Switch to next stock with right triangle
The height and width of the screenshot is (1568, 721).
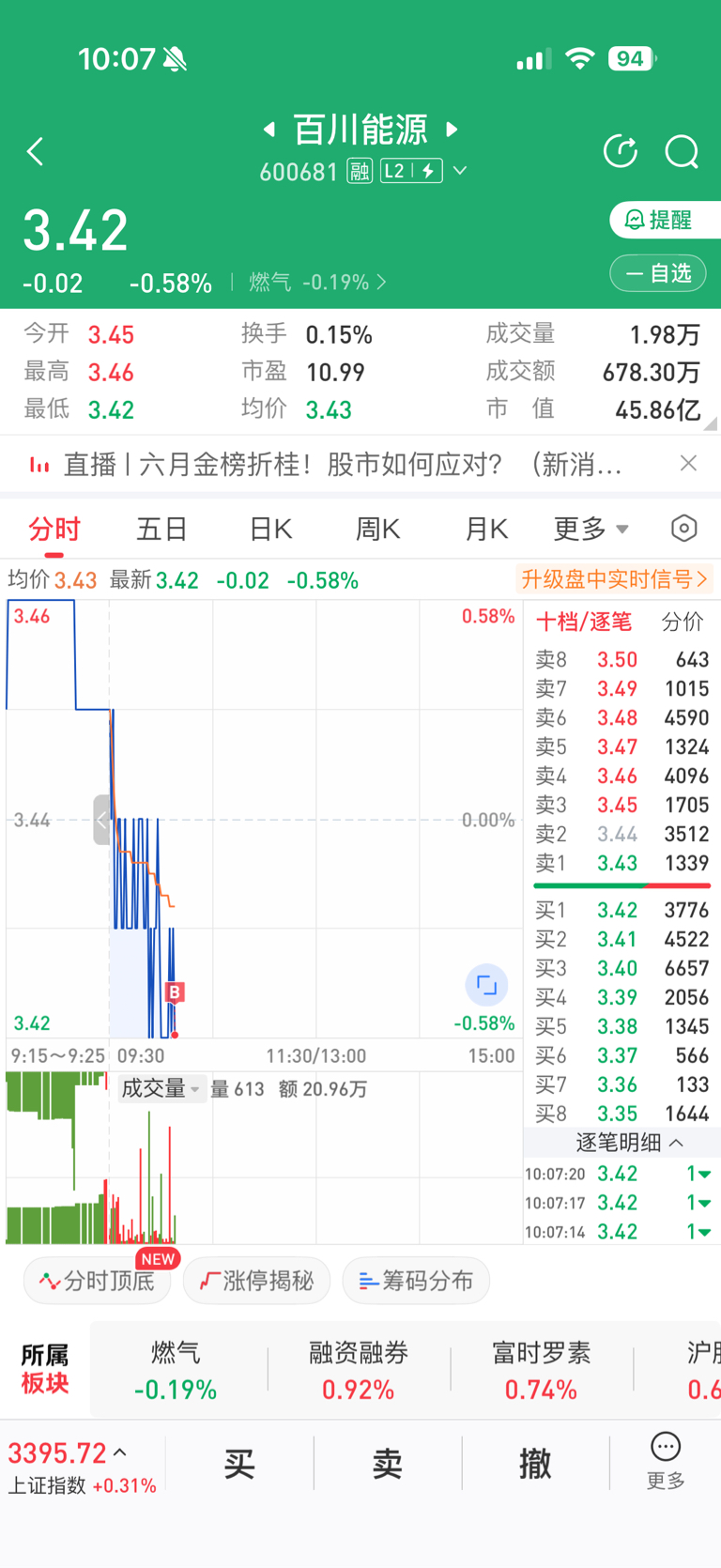[x=452, y=129]
